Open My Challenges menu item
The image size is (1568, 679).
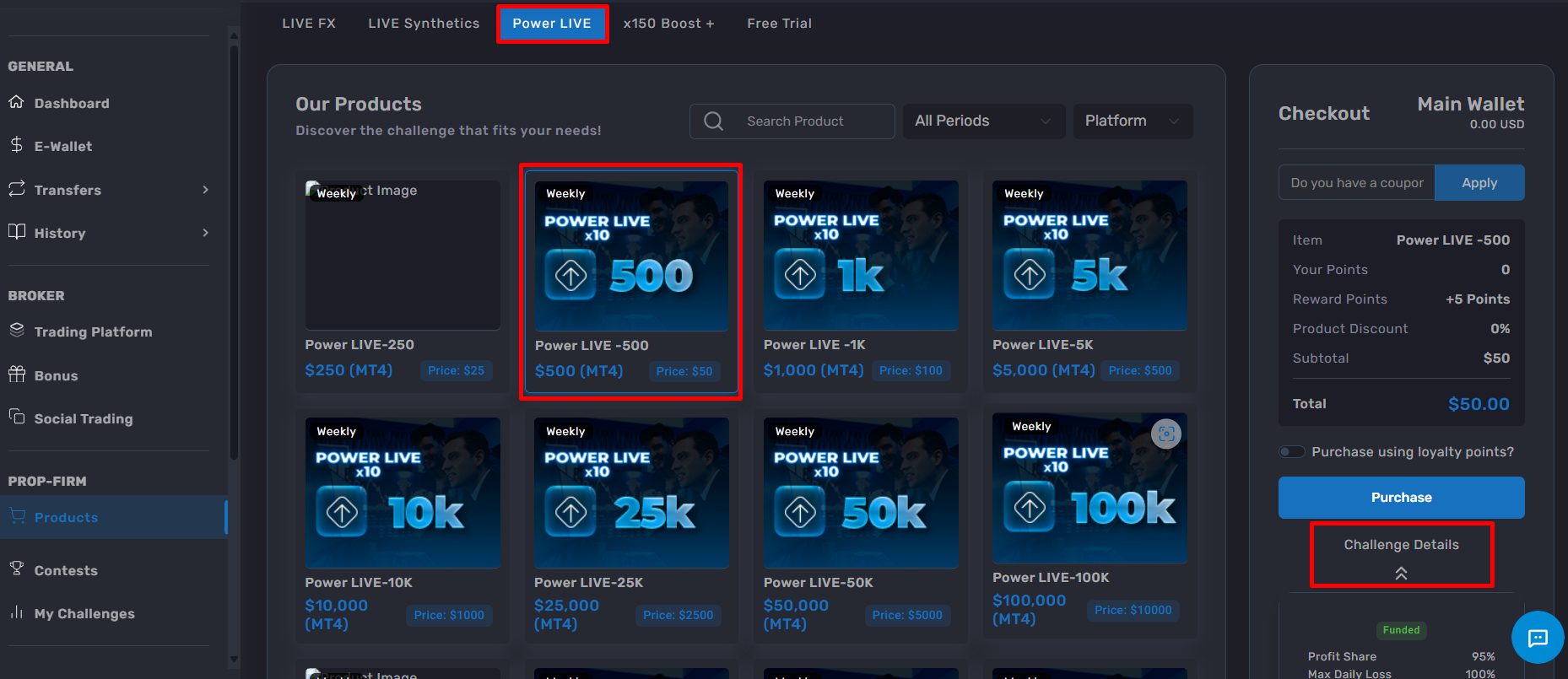tap(84, 613)
